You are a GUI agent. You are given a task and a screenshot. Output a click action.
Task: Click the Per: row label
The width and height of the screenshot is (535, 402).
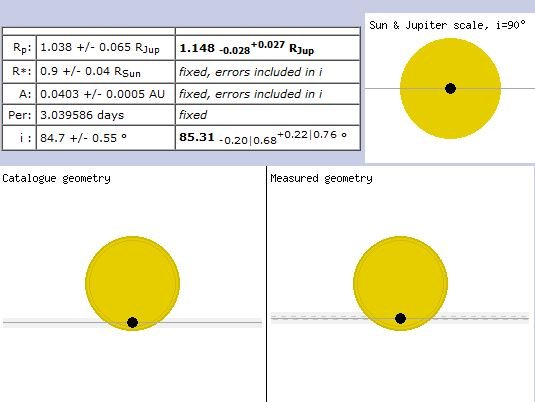(x=20, y=115)
